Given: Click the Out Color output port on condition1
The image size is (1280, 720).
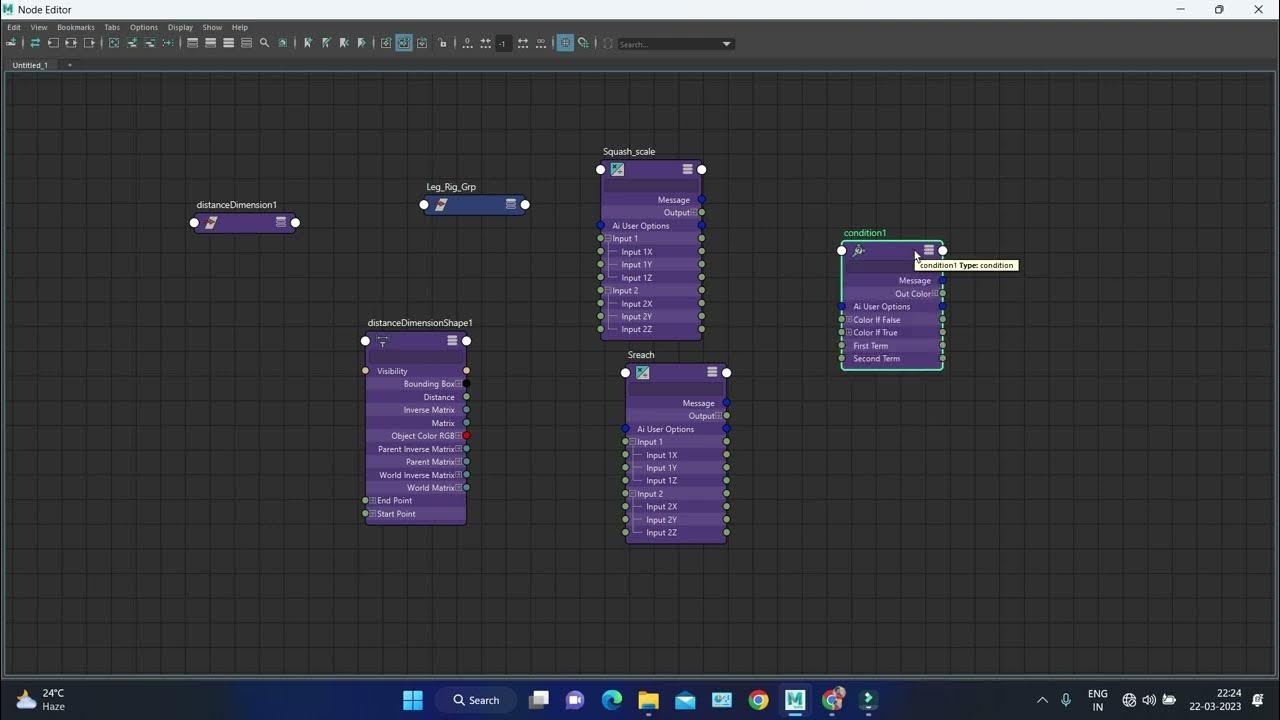Looking at the screenshot, I should [x=943, y=294].
